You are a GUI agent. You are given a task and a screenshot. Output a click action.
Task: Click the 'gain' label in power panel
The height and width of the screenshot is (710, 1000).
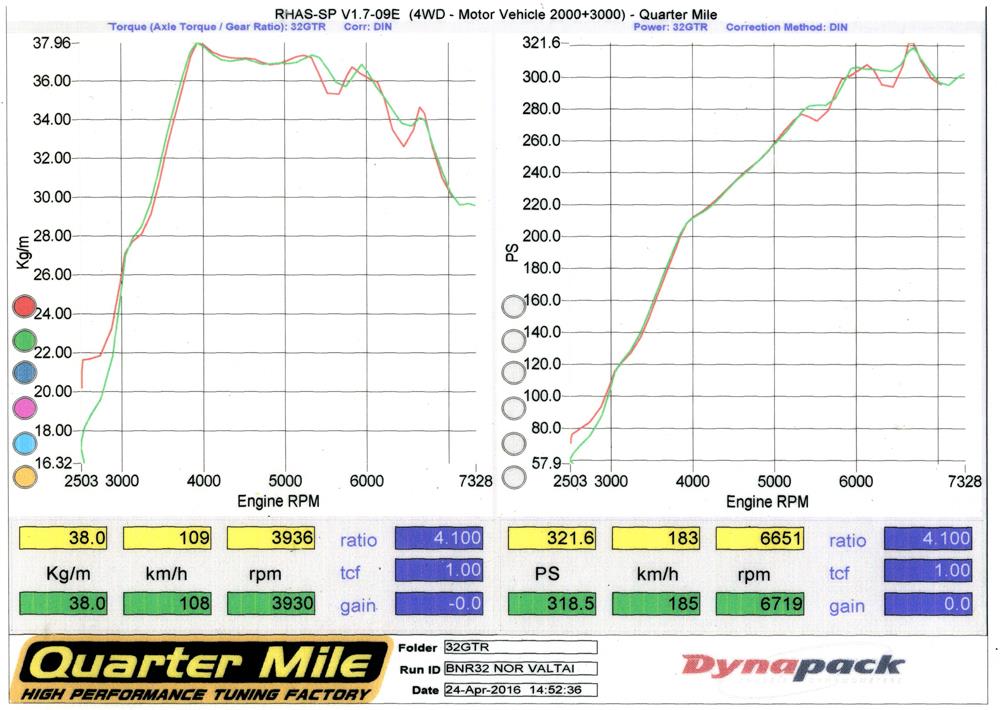click(x=847, y=606)
